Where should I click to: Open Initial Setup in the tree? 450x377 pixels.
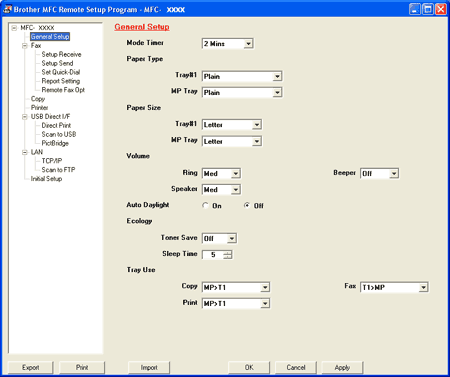[x=46, y=179]
